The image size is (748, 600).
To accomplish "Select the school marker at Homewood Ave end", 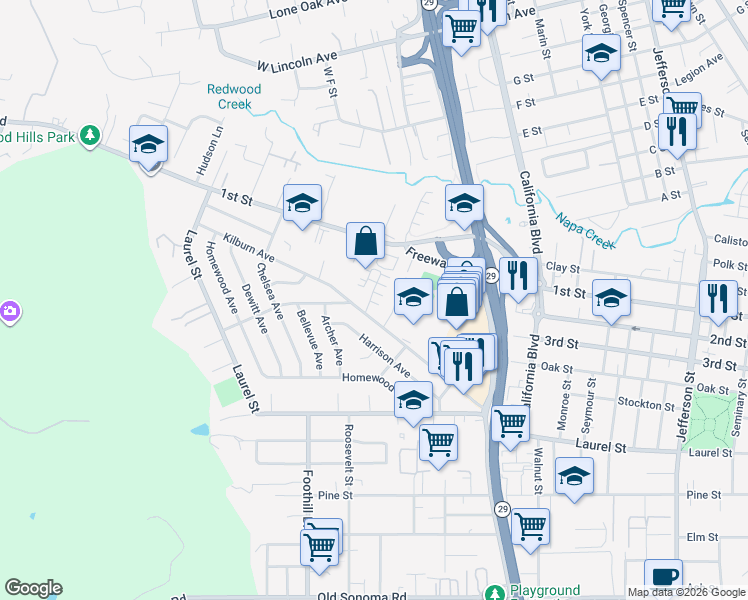I will 414,401.
